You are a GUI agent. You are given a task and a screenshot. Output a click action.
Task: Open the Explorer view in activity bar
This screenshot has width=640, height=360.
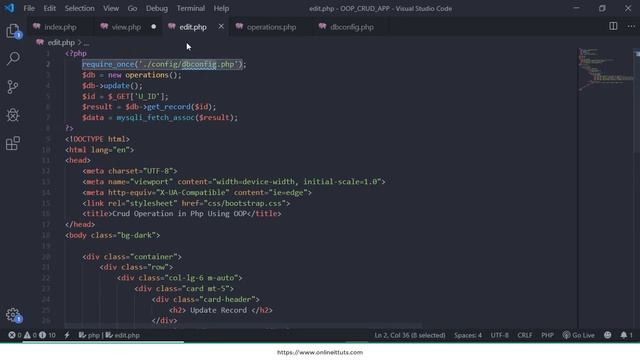13,31
